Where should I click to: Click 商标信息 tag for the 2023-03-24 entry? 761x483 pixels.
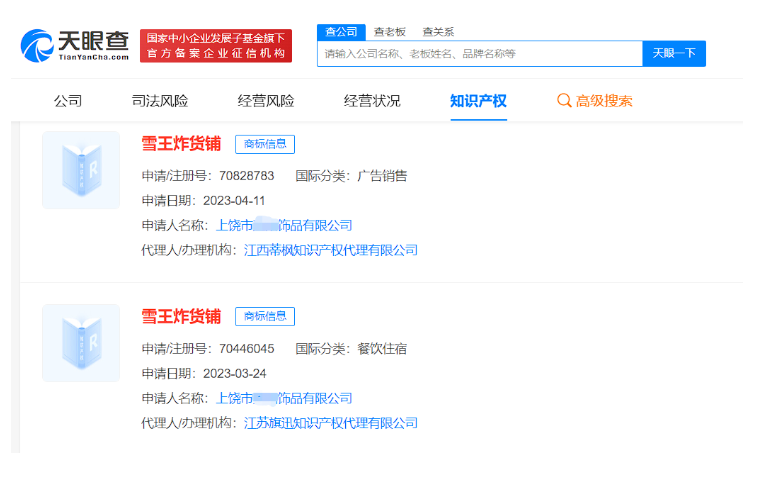tap(265, 316)
